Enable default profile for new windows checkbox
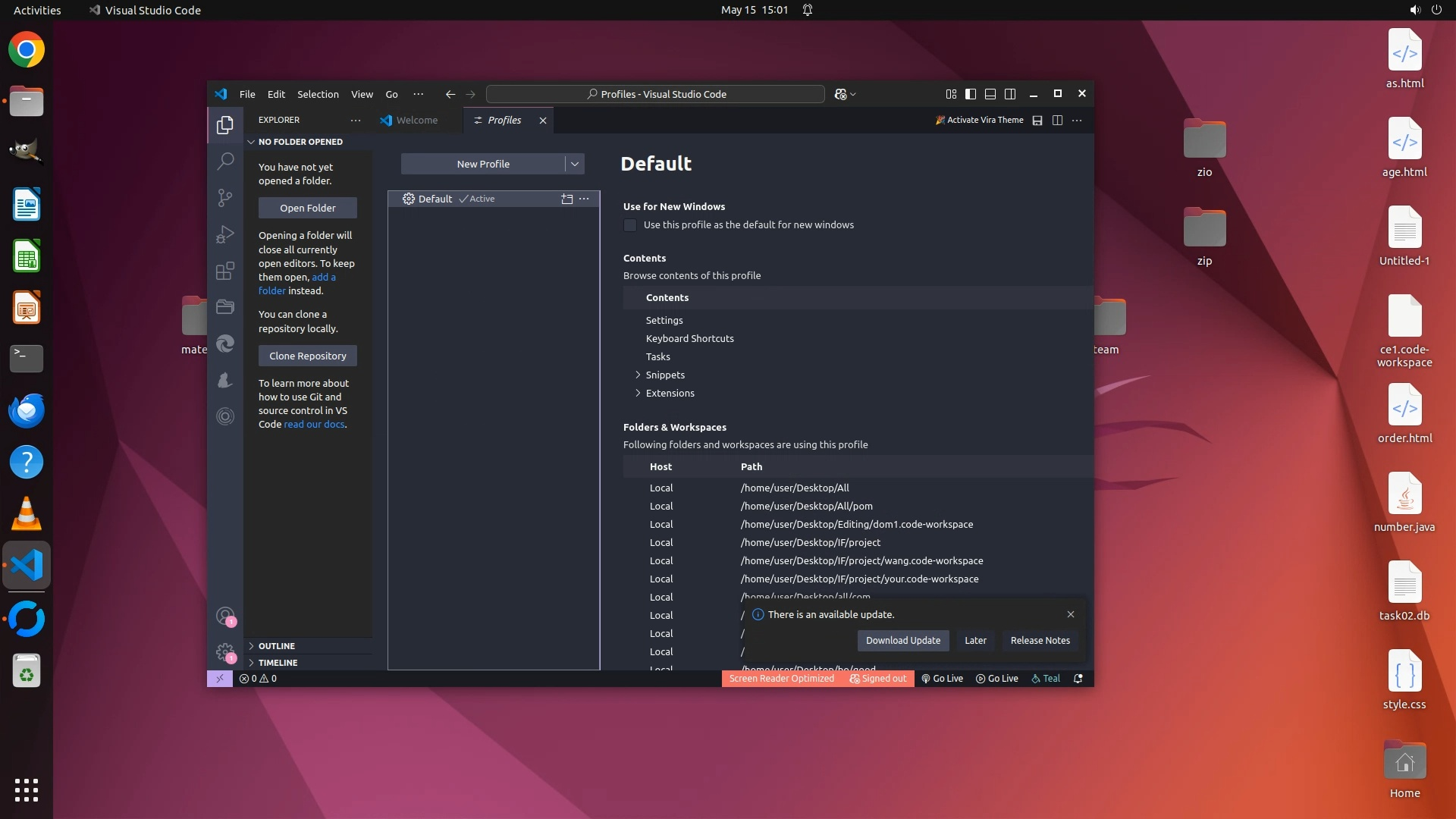Viewport: 1456px width, 819px height. [x=630, y=225]
